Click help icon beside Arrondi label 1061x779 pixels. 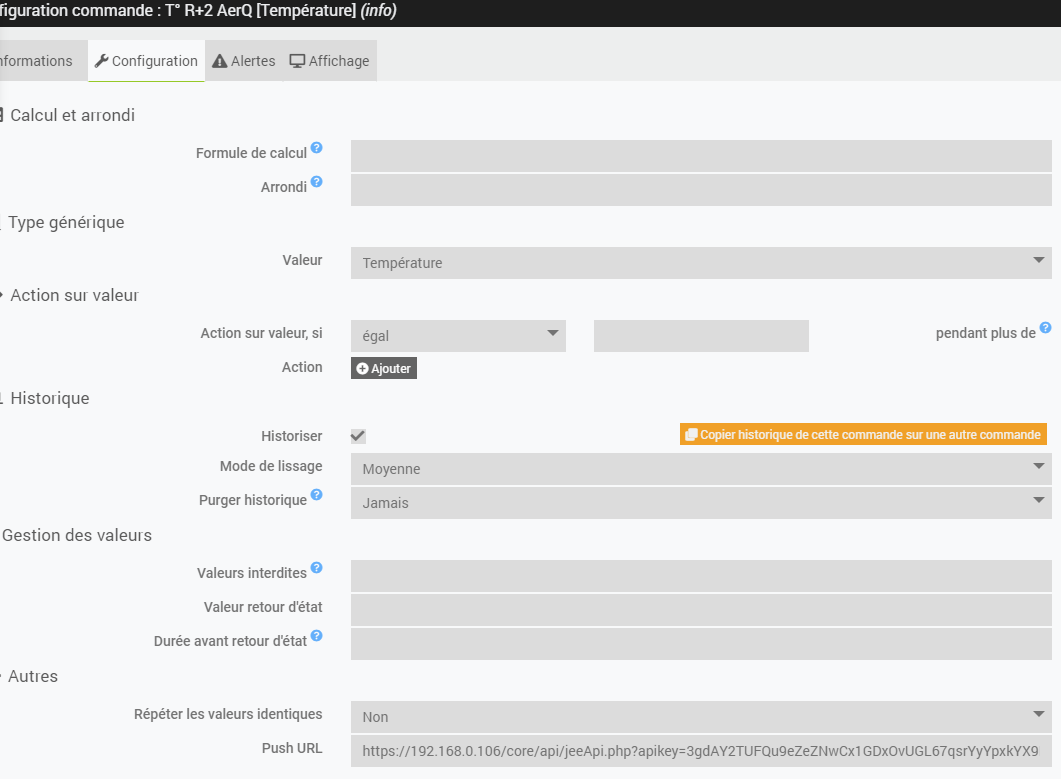click(317, 181)
